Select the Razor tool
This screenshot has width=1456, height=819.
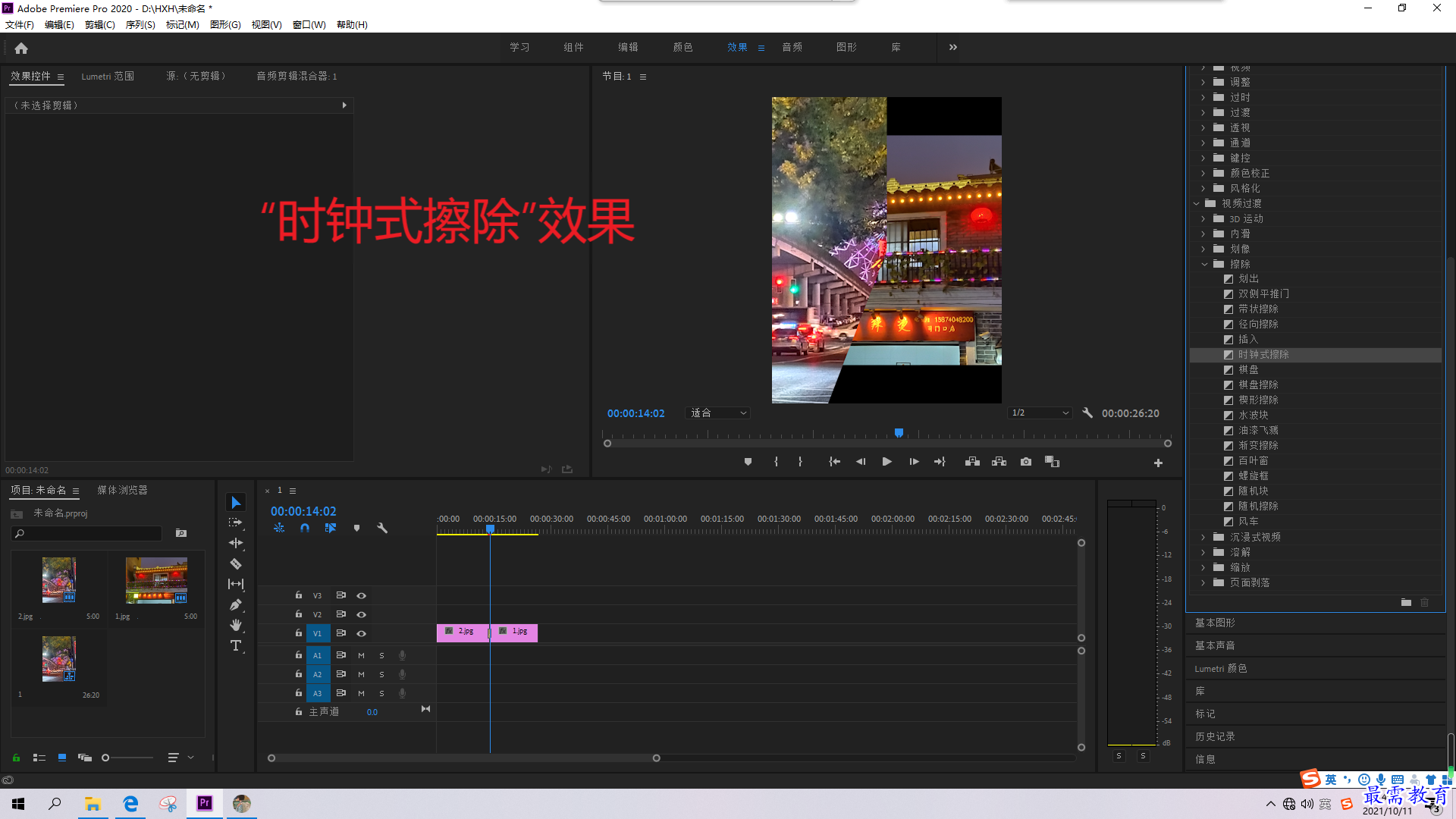[236, 563]
